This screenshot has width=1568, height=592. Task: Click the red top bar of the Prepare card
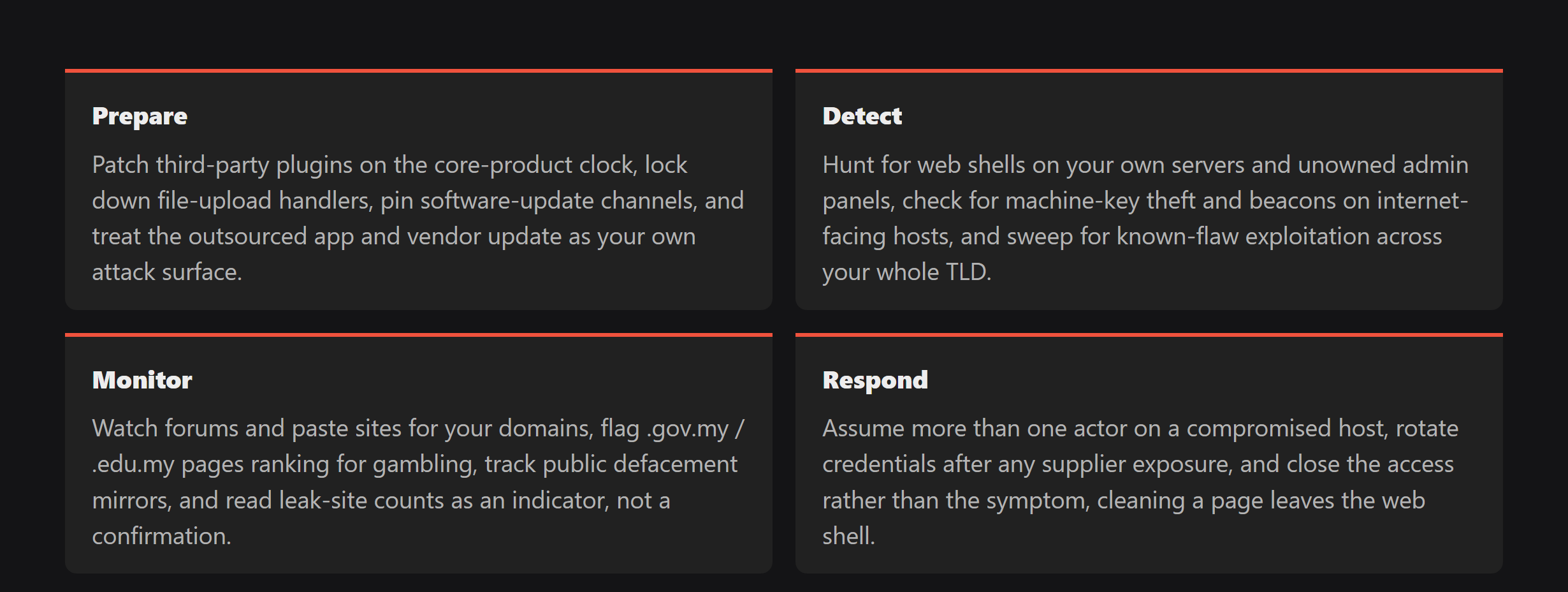click(x=419, y=71)
